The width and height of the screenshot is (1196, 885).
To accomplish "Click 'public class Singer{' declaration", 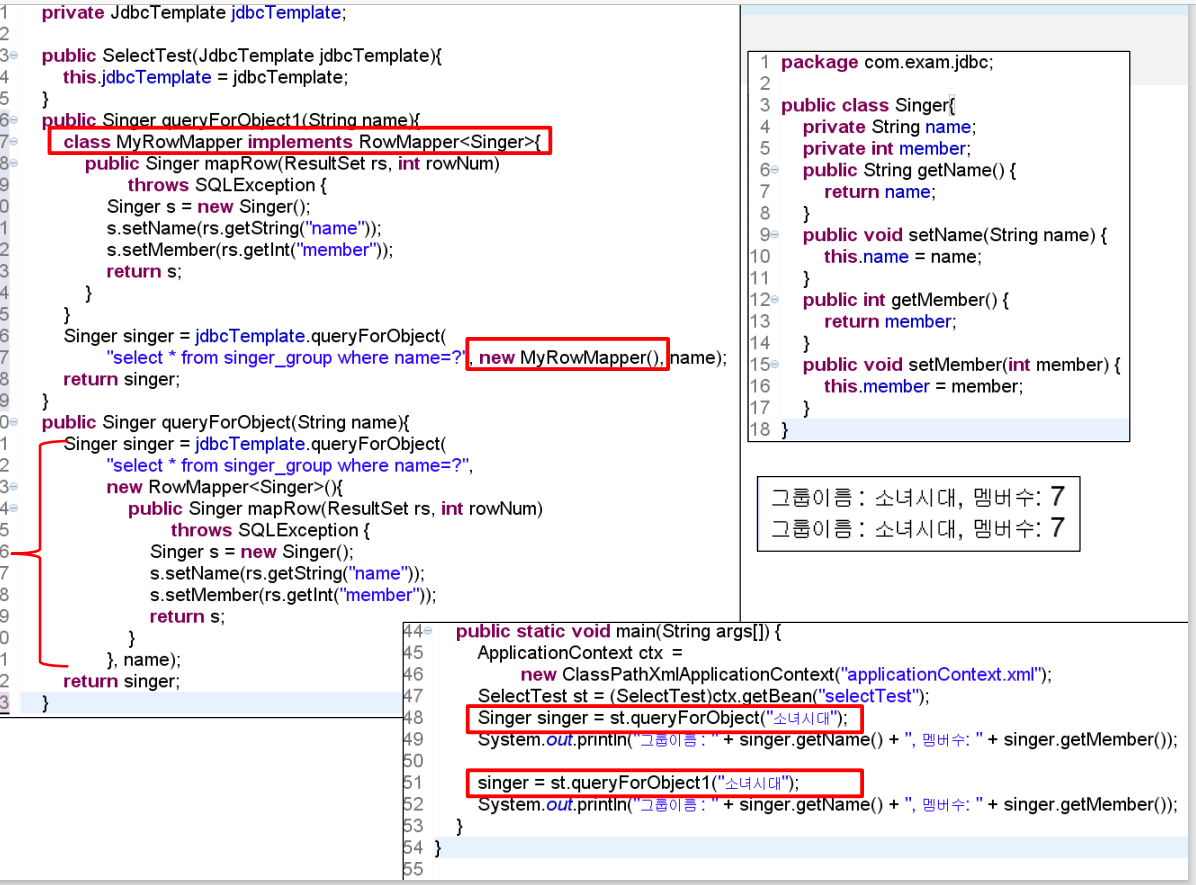I will [x=867, y=105].
